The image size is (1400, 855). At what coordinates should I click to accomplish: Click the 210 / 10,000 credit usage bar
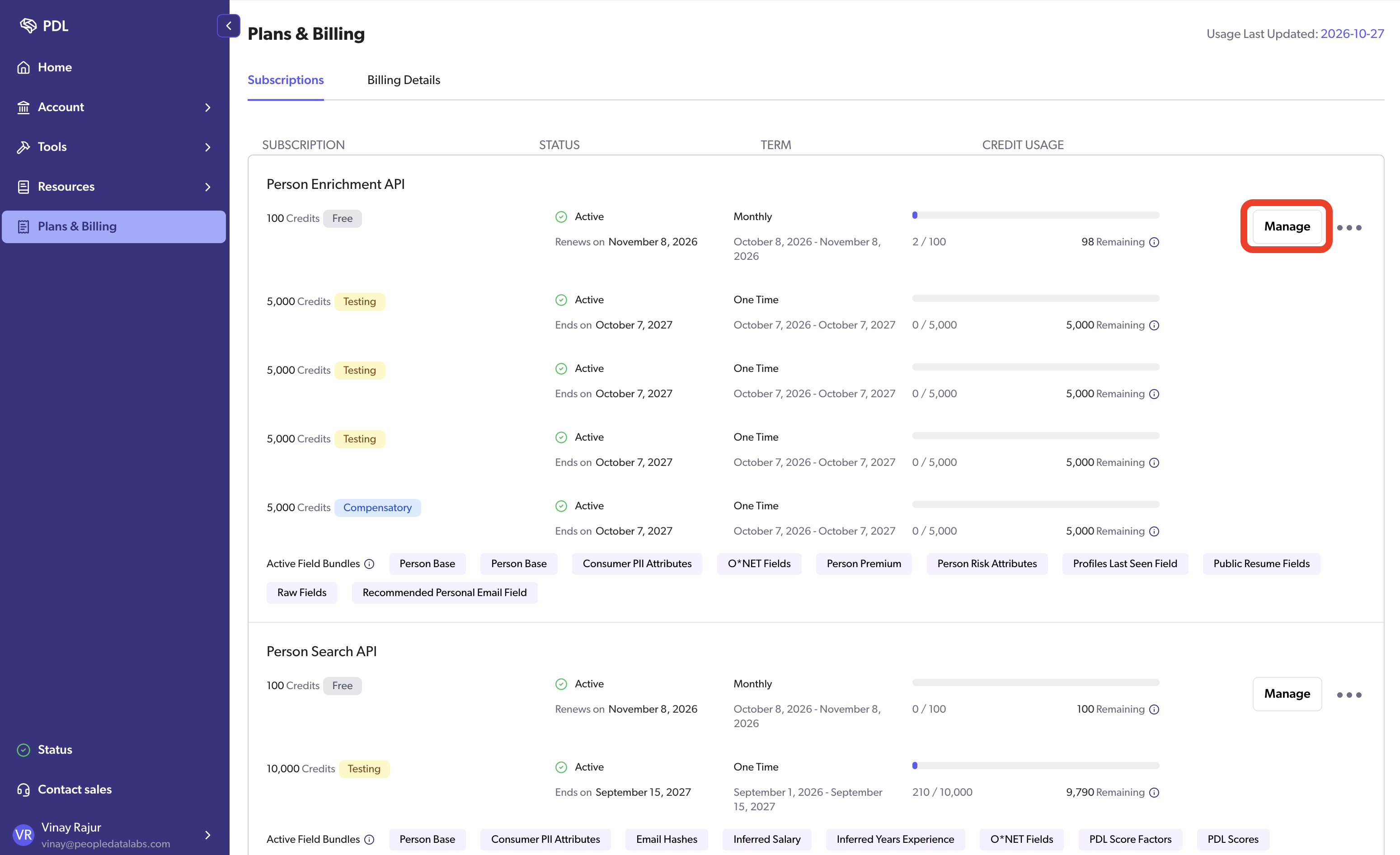(x=1035, y=766)
